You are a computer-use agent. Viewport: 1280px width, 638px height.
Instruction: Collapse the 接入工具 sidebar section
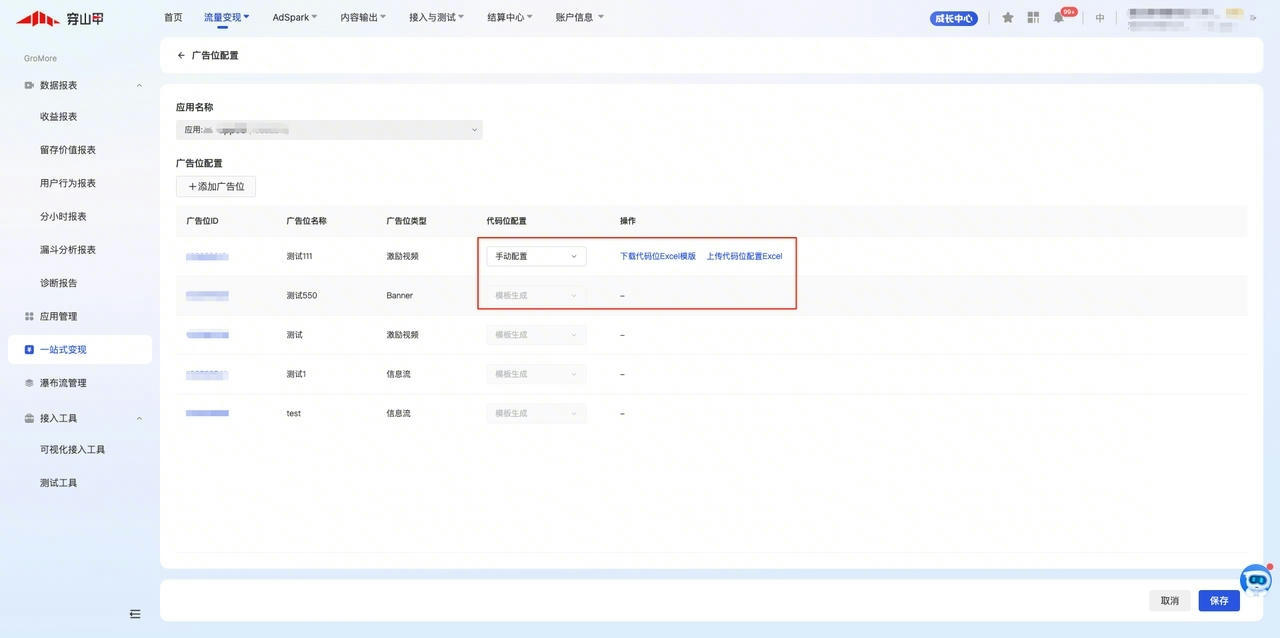coord(139,419)
